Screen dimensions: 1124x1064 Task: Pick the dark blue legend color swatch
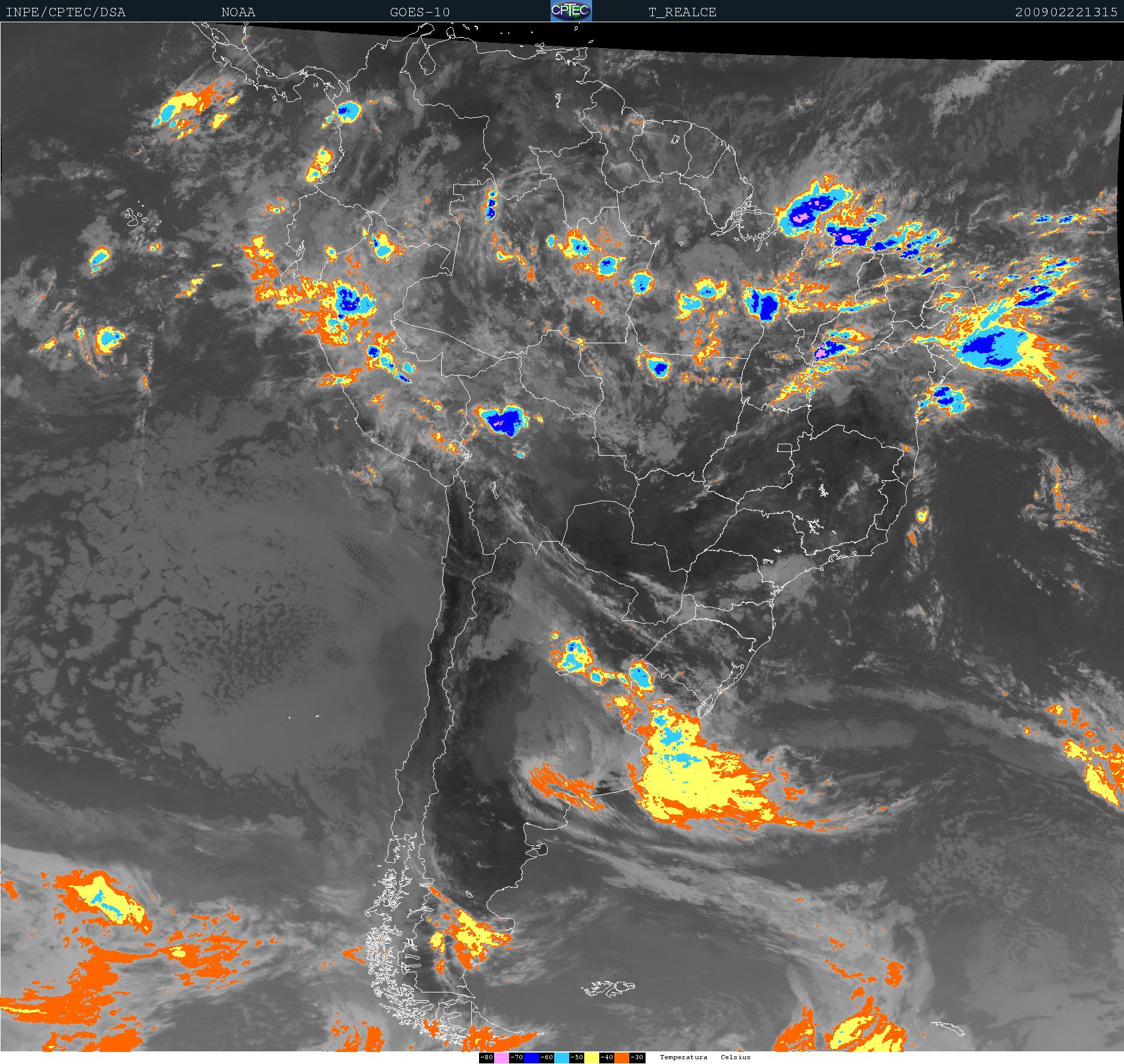[x=531, y=1057]
